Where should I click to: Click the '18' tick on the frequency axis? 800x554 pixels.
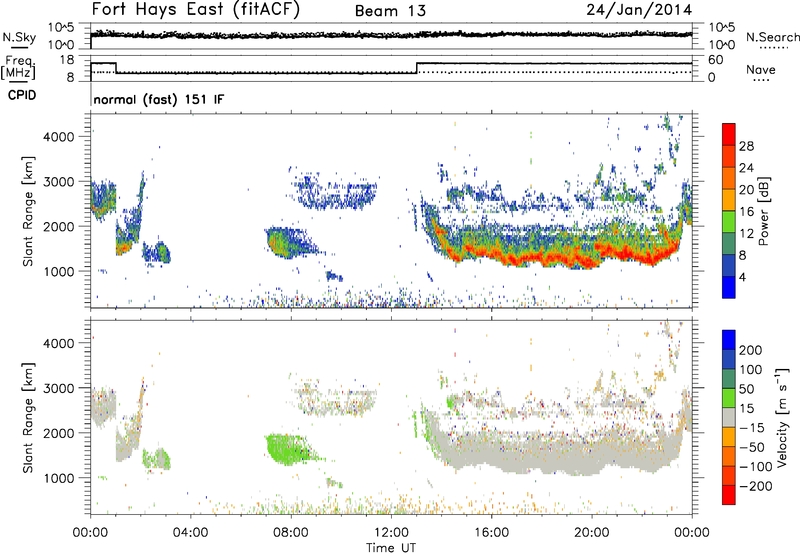click(x=67, y=60)
